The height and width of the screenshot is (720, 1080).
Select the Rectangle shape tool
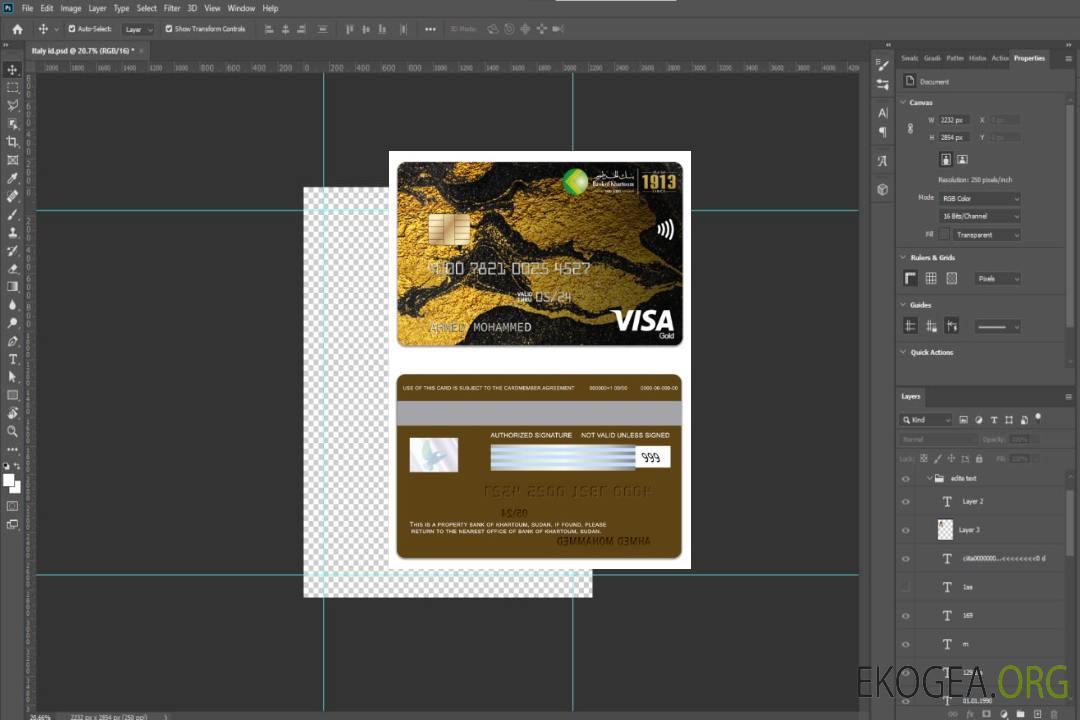[x=12, y=395]
